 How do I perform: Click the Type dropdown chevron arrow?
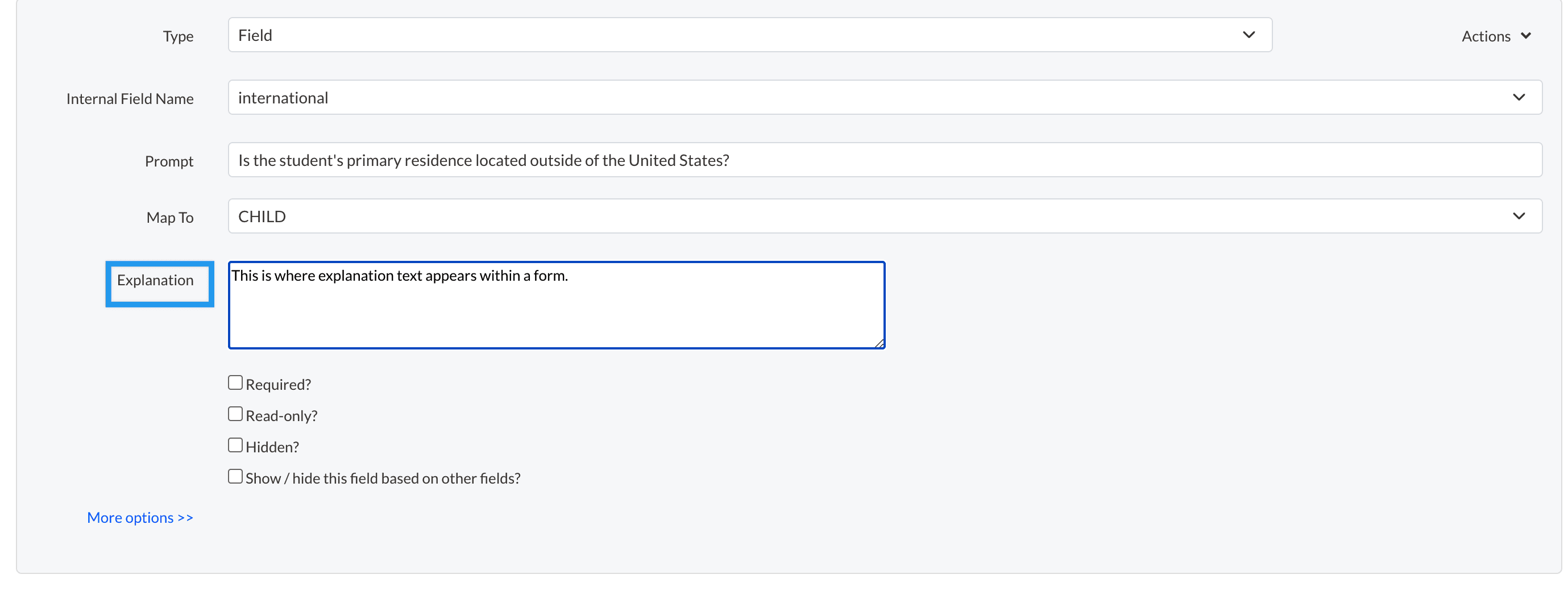click(x=1248, y=35)
